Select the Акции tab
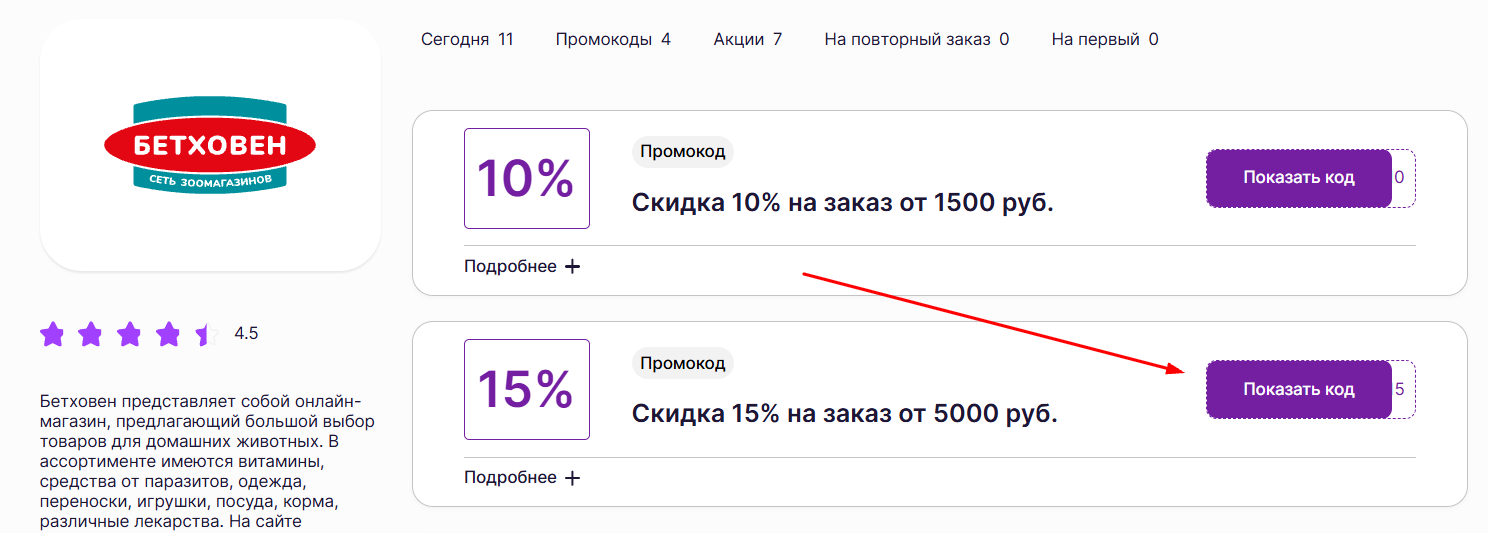1488x533 pixels. [747, 40]
